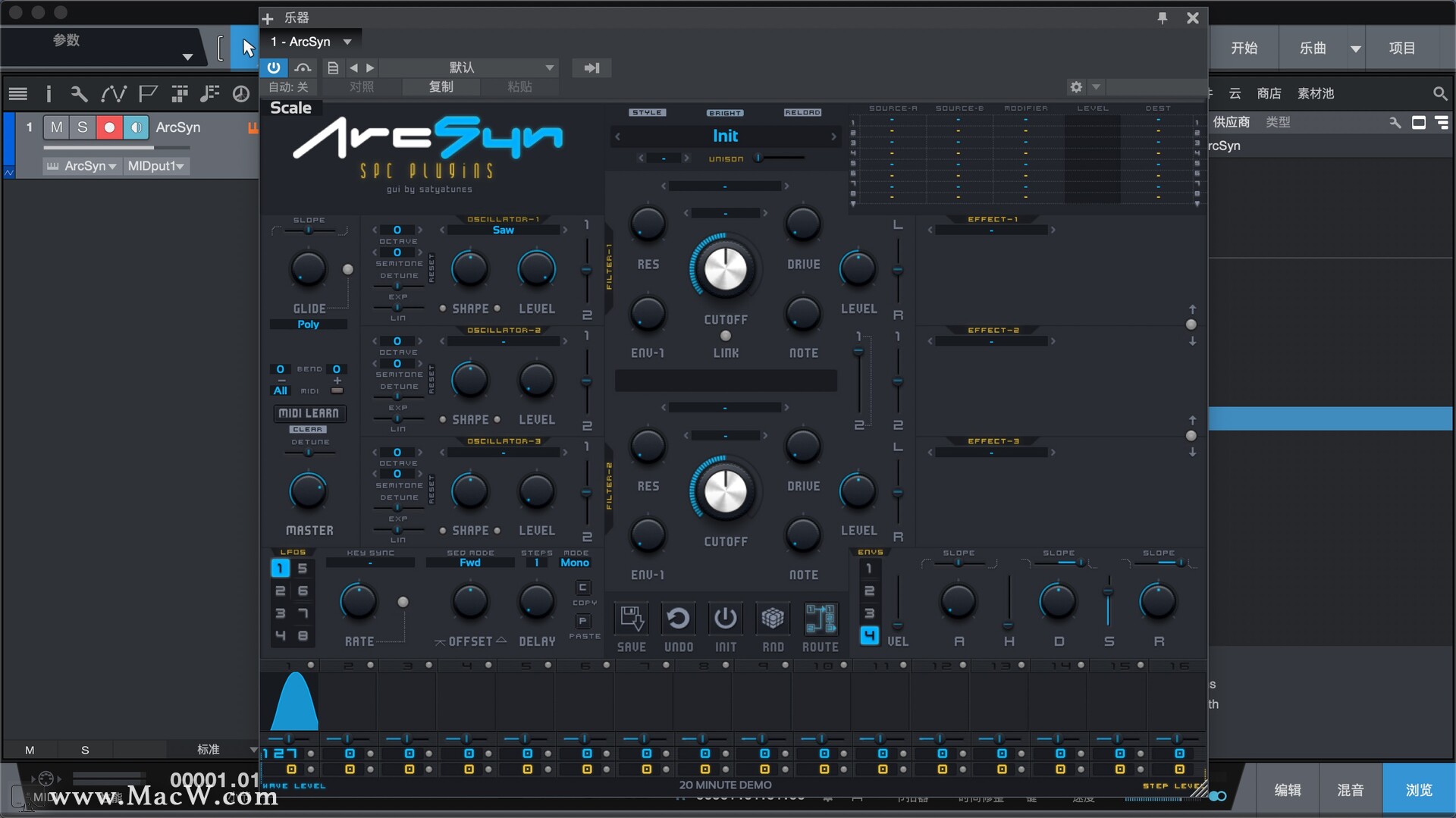The height and width of the screenshot is (818, 1456).
Task: Click the RELOAD button
Action: pos(802,112)
